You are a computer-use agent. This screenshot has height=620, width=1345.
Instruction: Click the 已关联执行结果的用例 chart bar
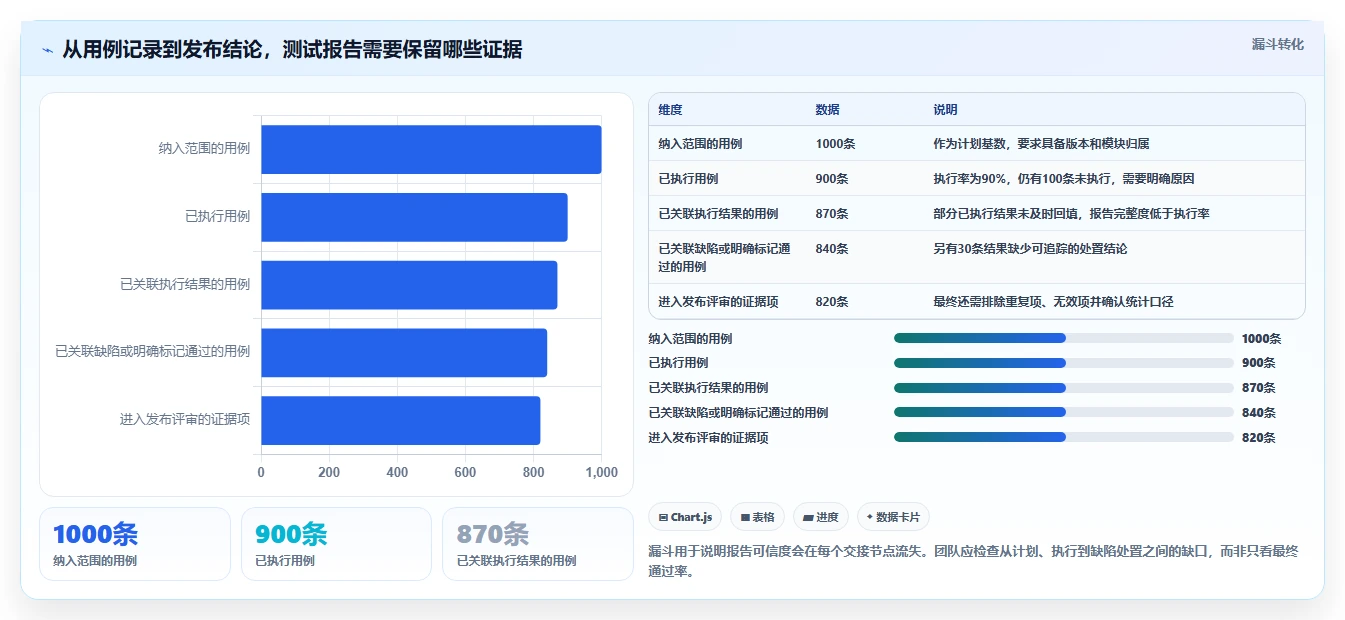click(409, 285)
